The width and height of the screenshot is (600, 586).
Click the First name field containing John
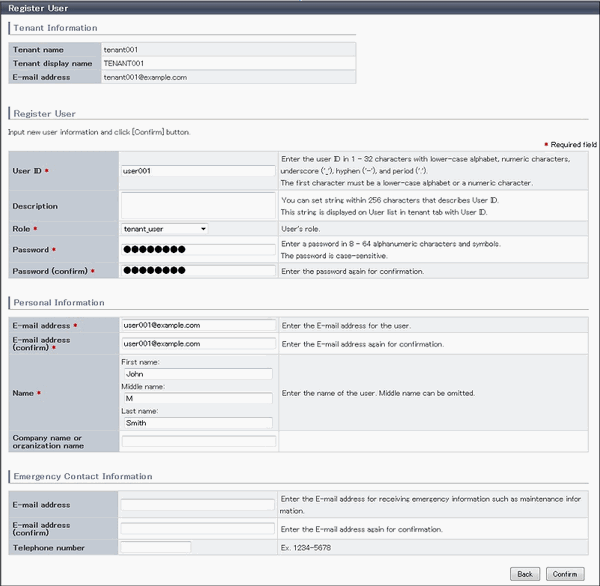pyautogui.click(x=198, y=374)
